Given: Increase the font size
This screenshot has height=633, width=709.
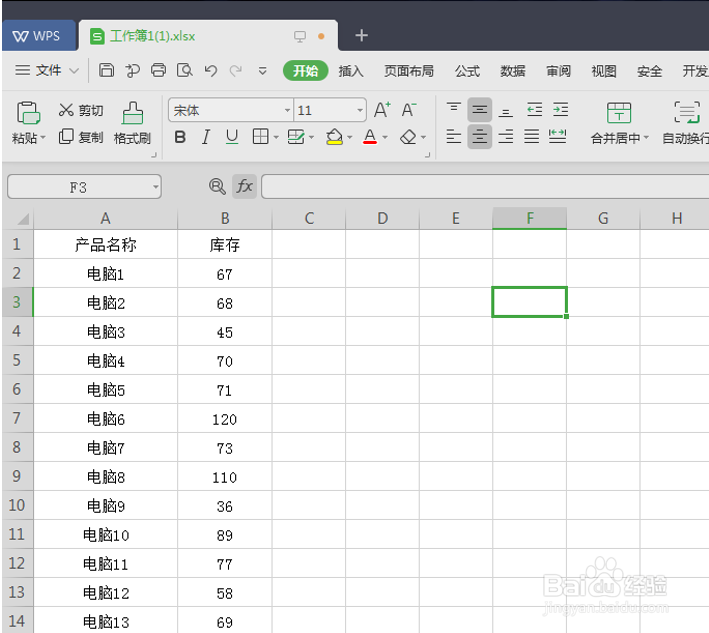Looking at the screenshot, I should [x=382, y=109].
